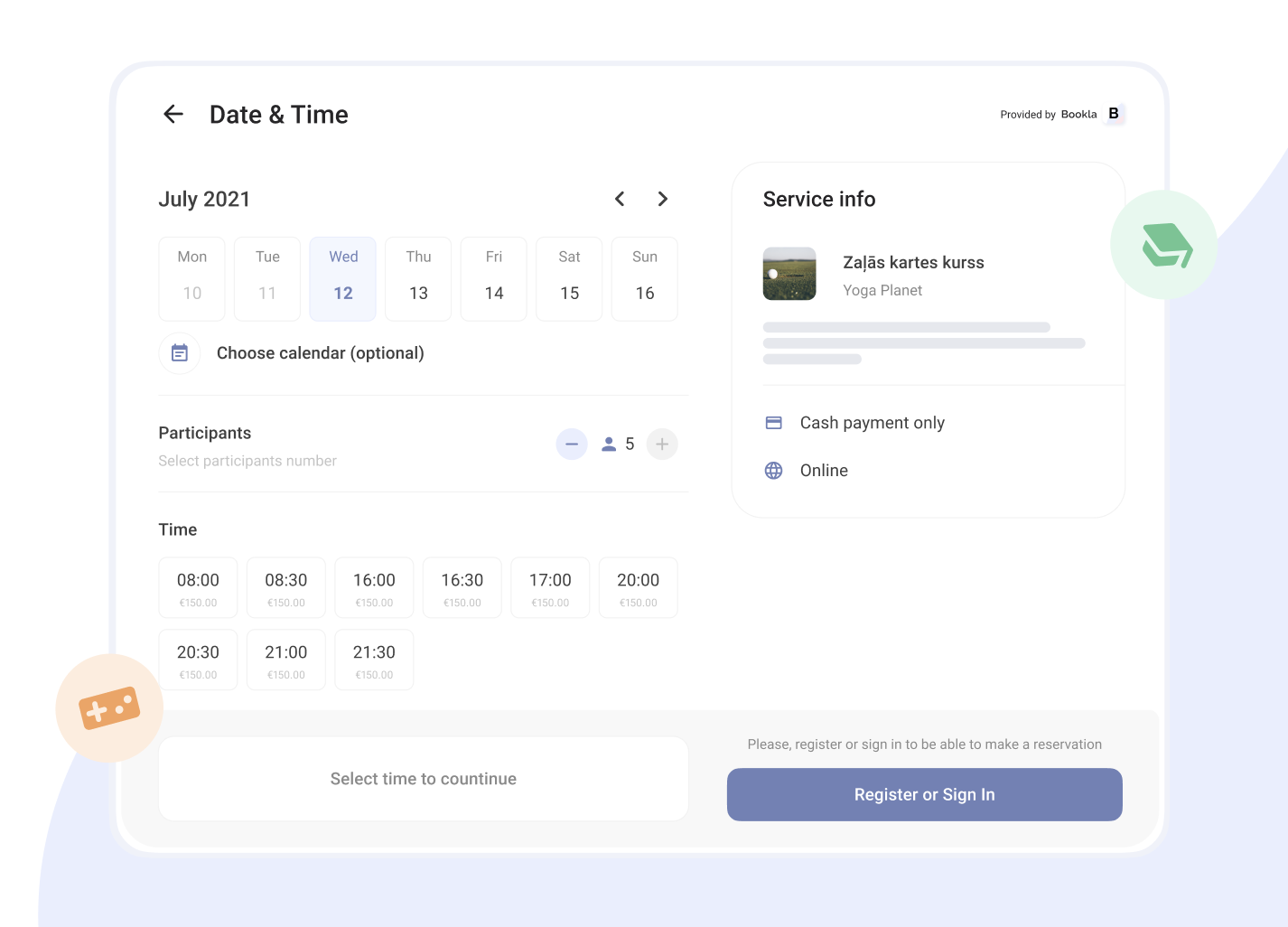The height and width of the screenshot is (927, 1288).
Task: Click the Time section label
Action: click(178, 529)
